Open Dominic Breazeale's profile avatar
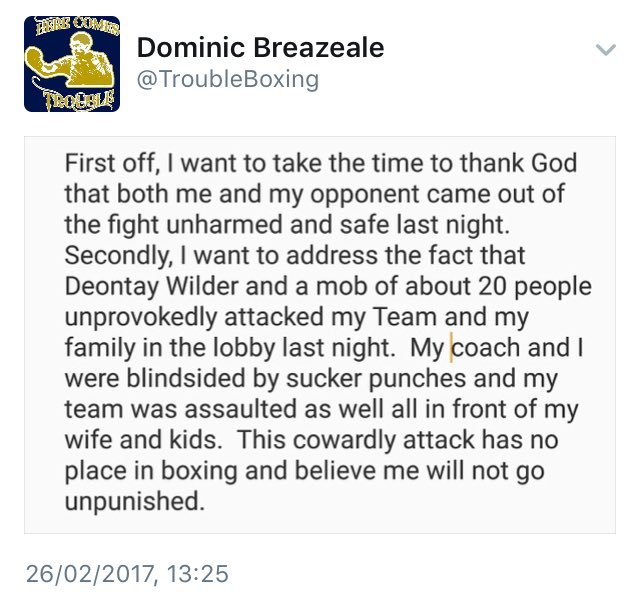 click(x=72, y=64)
